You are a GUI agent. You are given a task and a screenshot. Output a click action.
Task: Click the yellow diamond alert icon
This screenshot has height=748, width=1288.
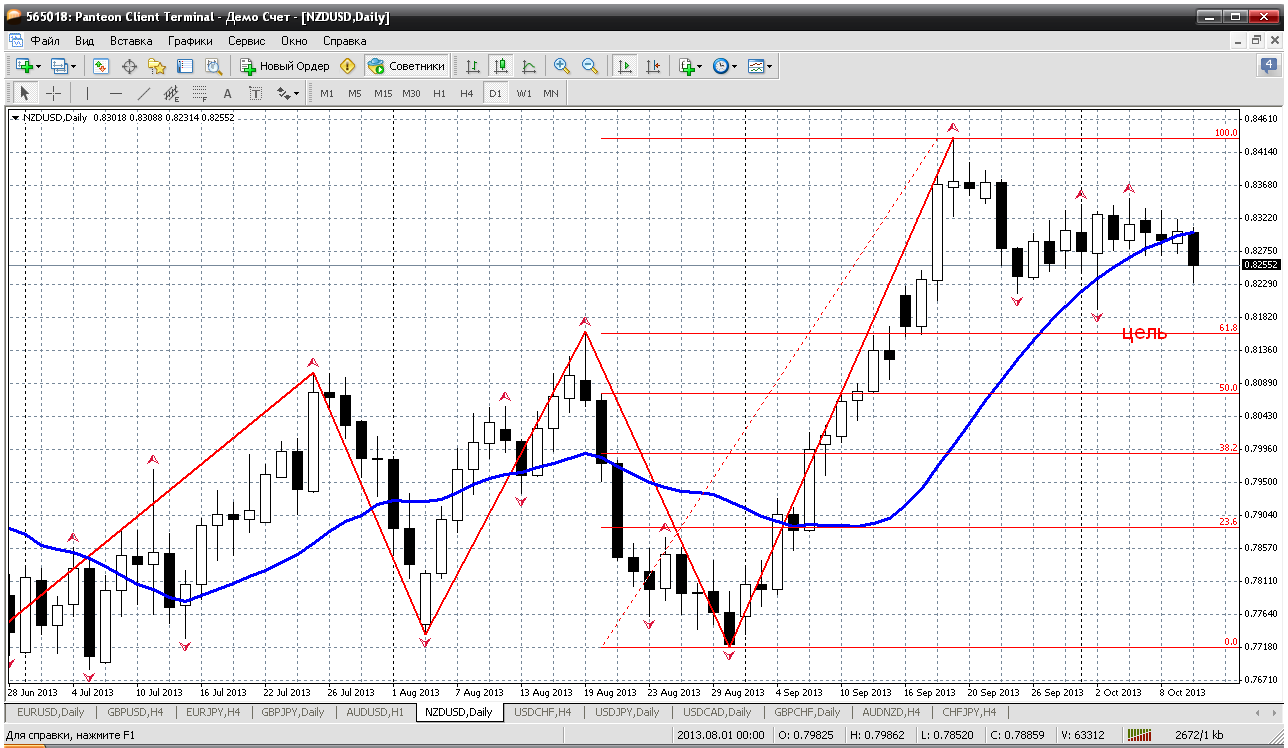348,66
